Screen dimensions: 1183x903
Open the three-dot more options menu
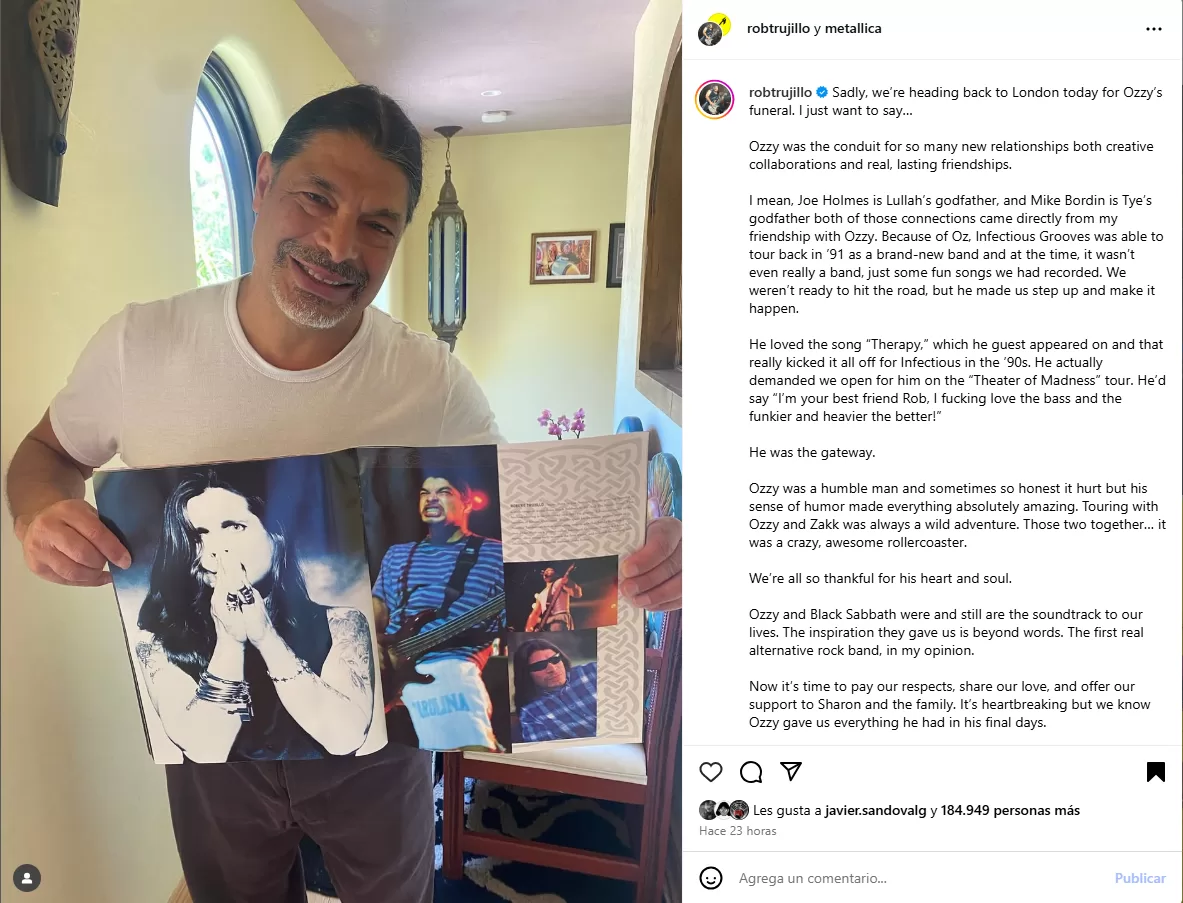point(1154,29)
